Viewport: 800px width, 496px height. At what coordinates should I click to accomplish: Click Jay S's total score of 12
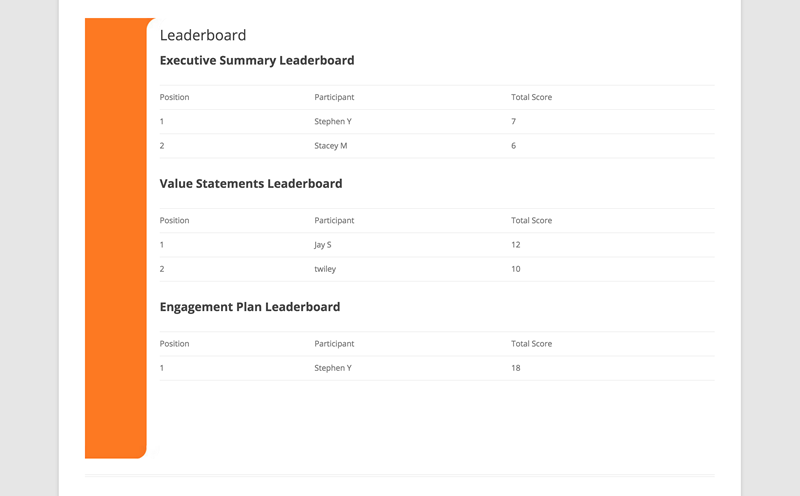[x=515, y=245]
